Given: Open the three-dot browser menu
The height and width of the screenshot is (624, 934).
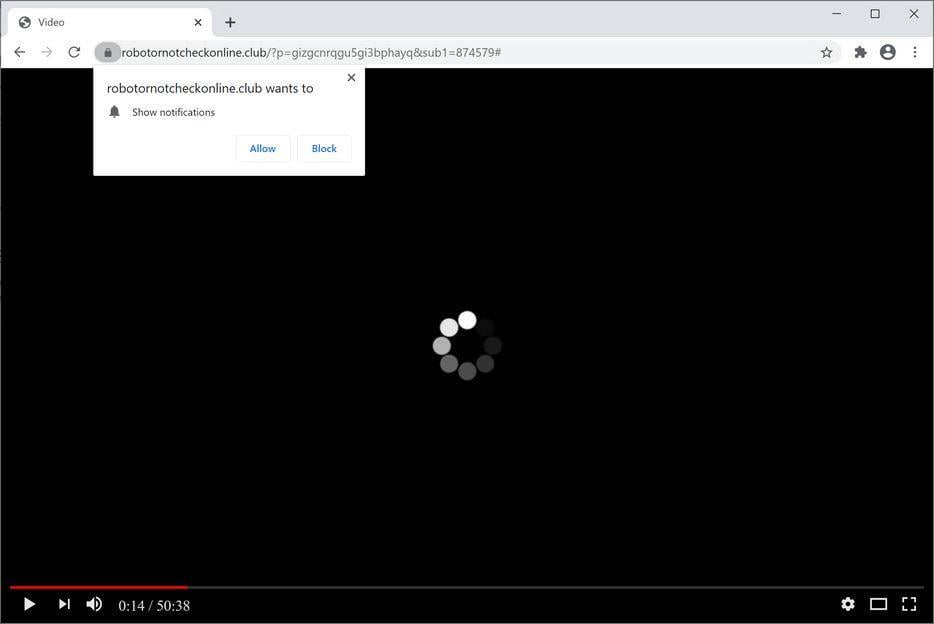Looking at the screenshot, I should [915, 52].
